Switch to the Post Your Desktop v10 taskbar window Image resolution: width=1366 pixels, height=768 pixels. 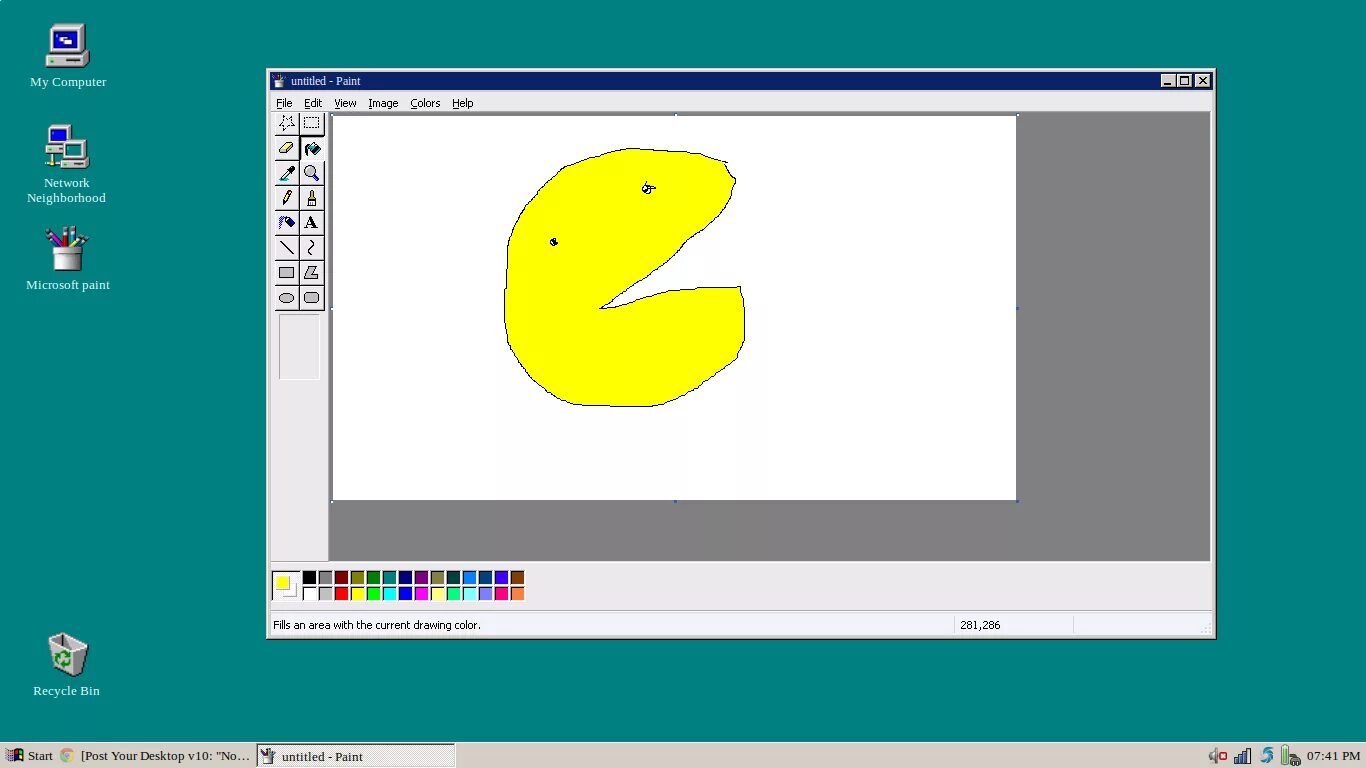155,756
